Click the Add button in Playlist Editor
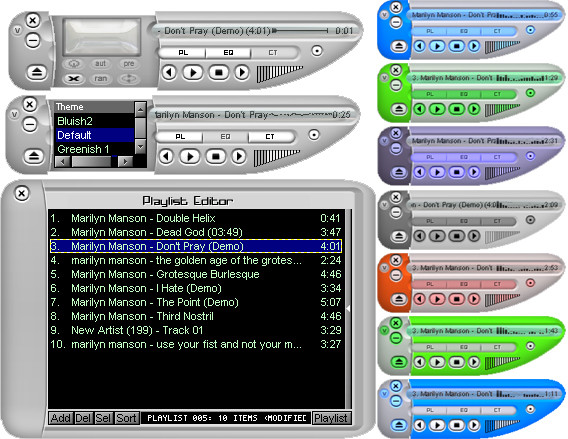The height and width of the screenshot is (439, 568). (61, 418)
